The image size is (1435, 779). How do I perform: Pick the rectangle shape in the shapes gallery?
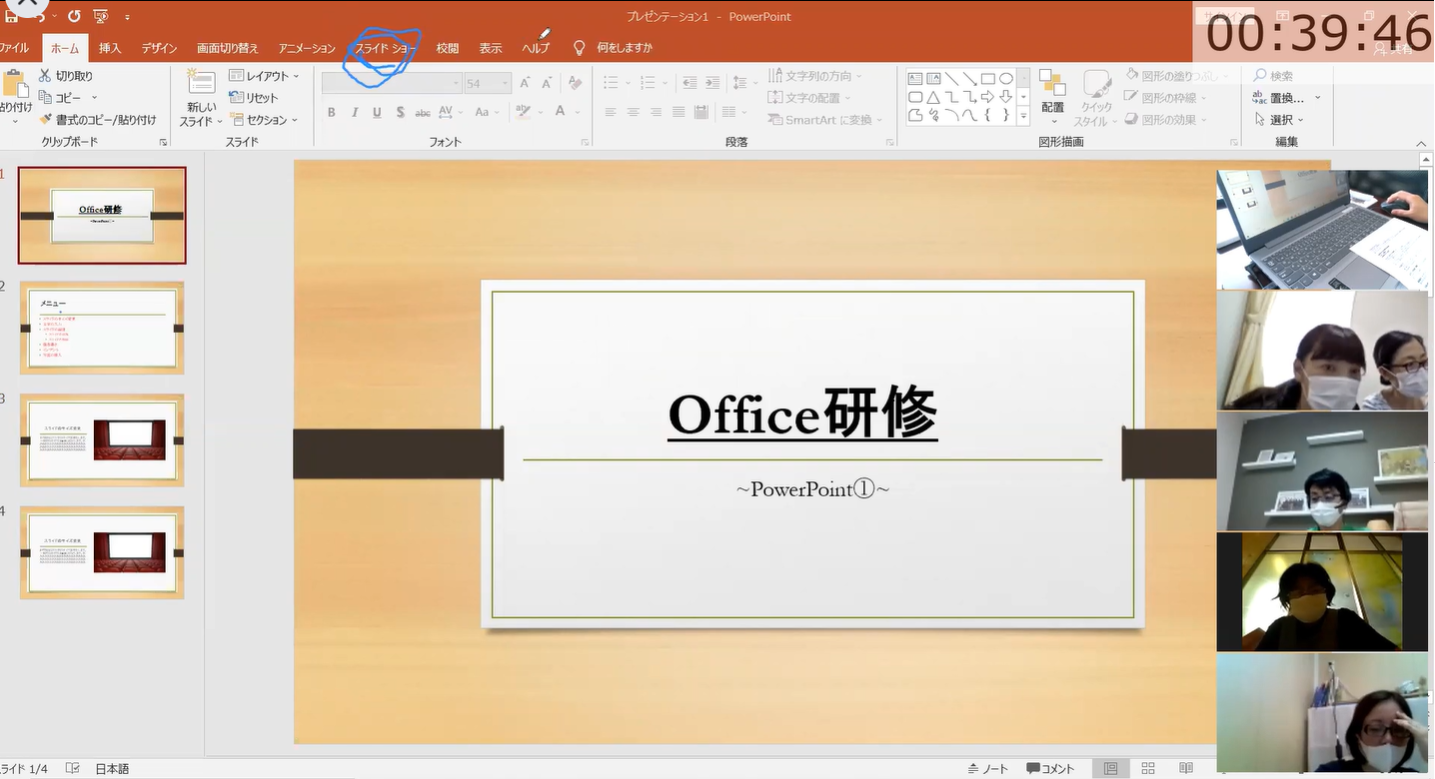point(988,78)
